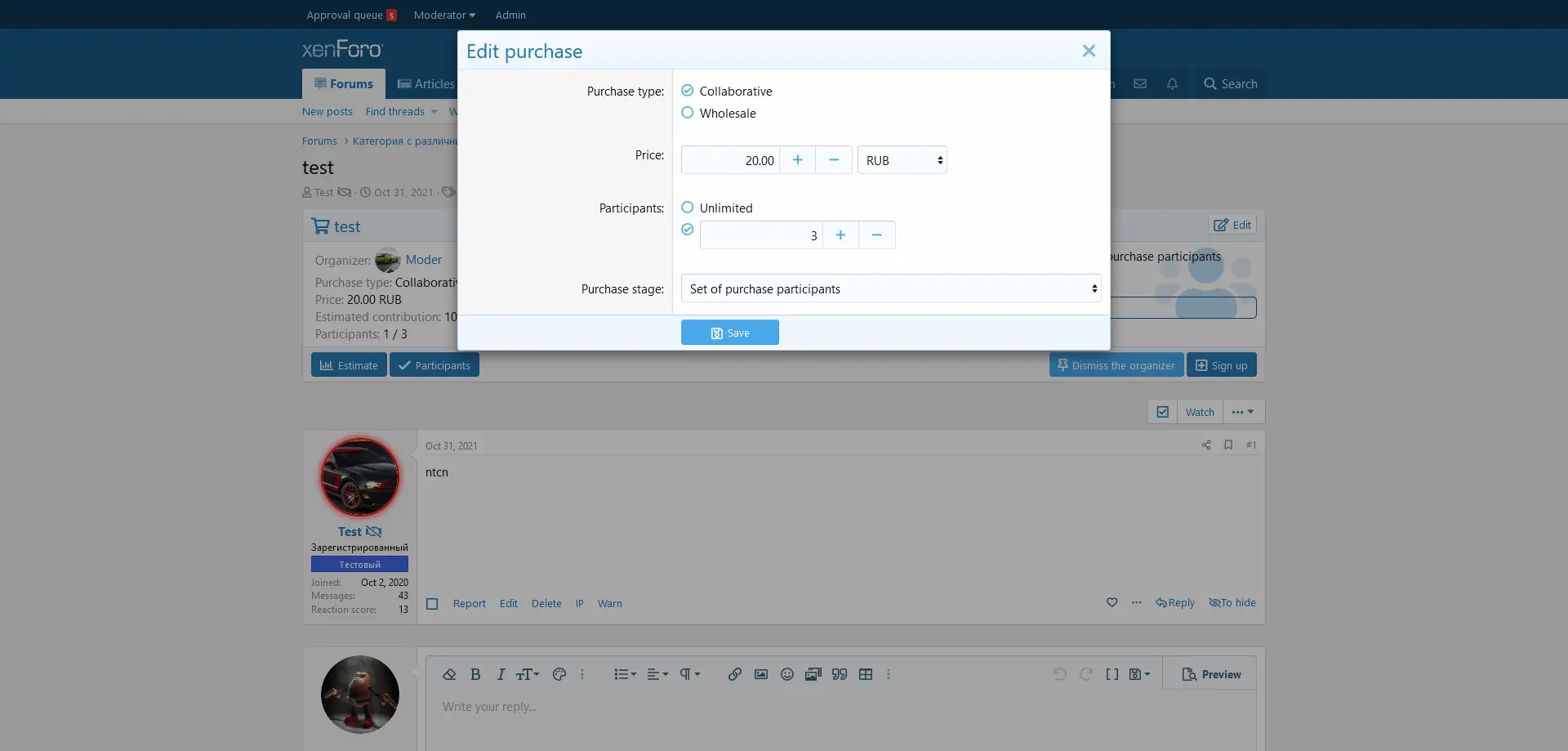Increase the price with the plus button
1568x751 pixels.
(x=798, y=160)
